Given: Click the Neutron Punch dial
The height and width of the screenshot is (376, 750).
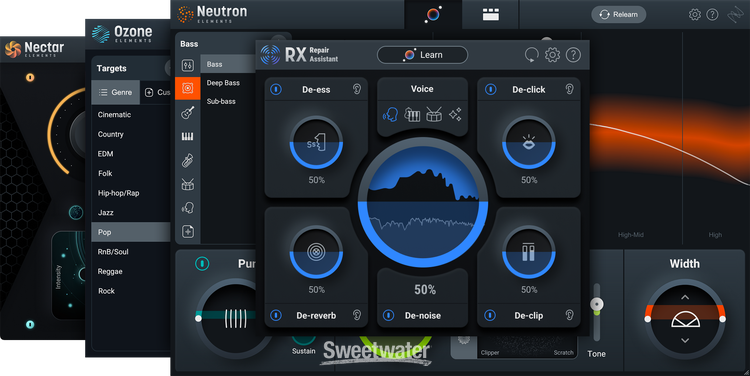Looking at the screenshot, I should point(234,319).
